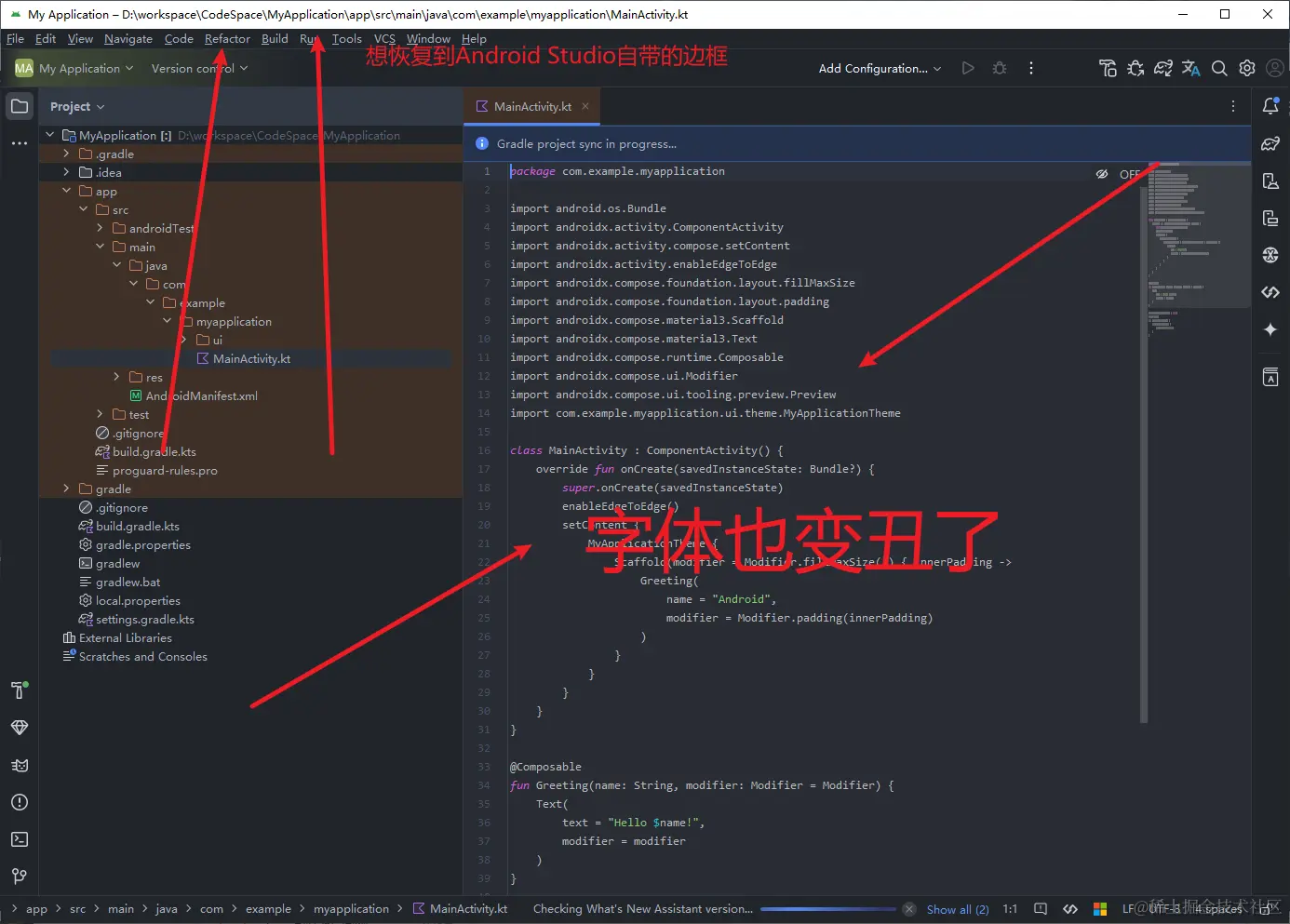Open the Gemini sparkle assistant
Screen dimensions: 1290x924
pos(1270,329)
